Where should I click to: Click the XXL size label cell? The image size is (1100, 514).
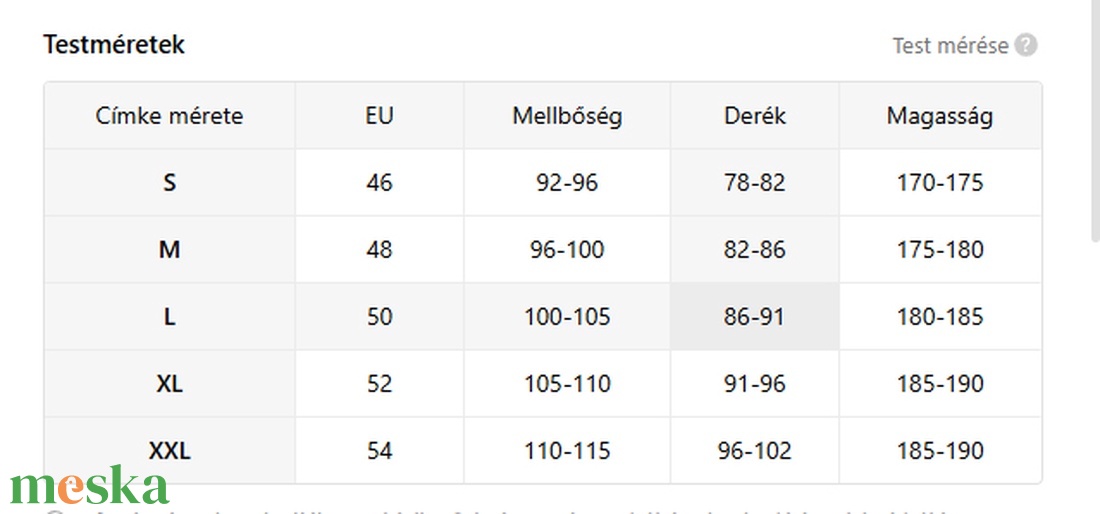point(169,451)
